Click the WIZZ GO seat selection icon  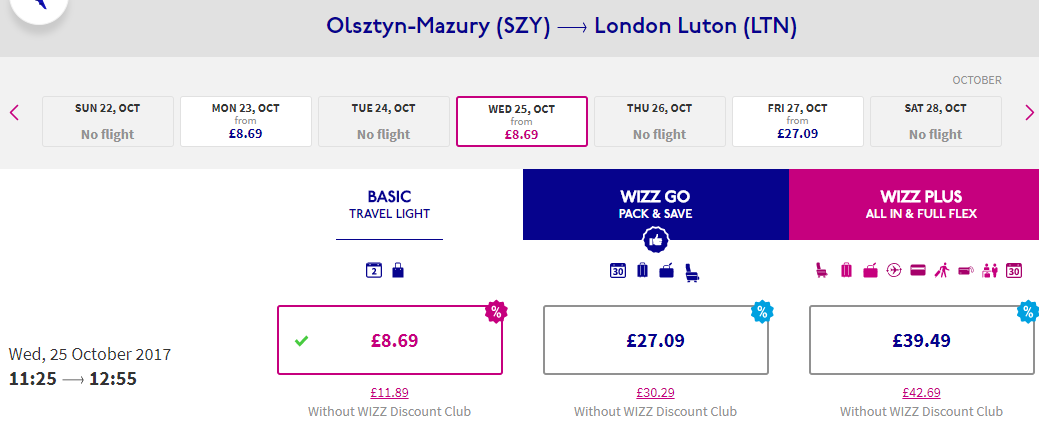tap(694, 272)
